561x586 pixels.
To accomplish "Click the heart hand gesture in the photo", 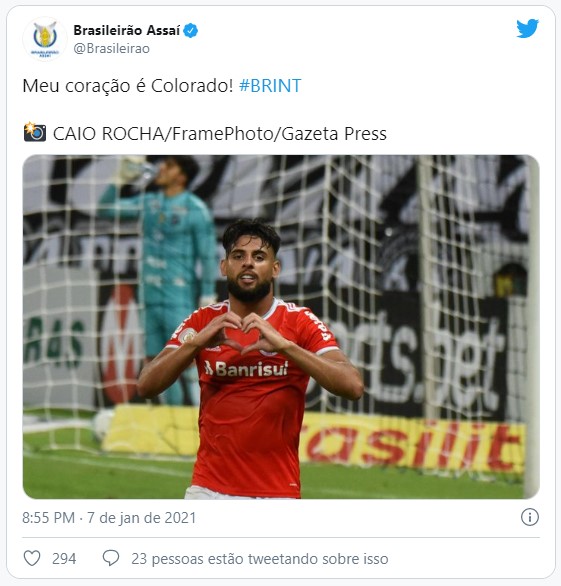I will [x=246, y=333].
